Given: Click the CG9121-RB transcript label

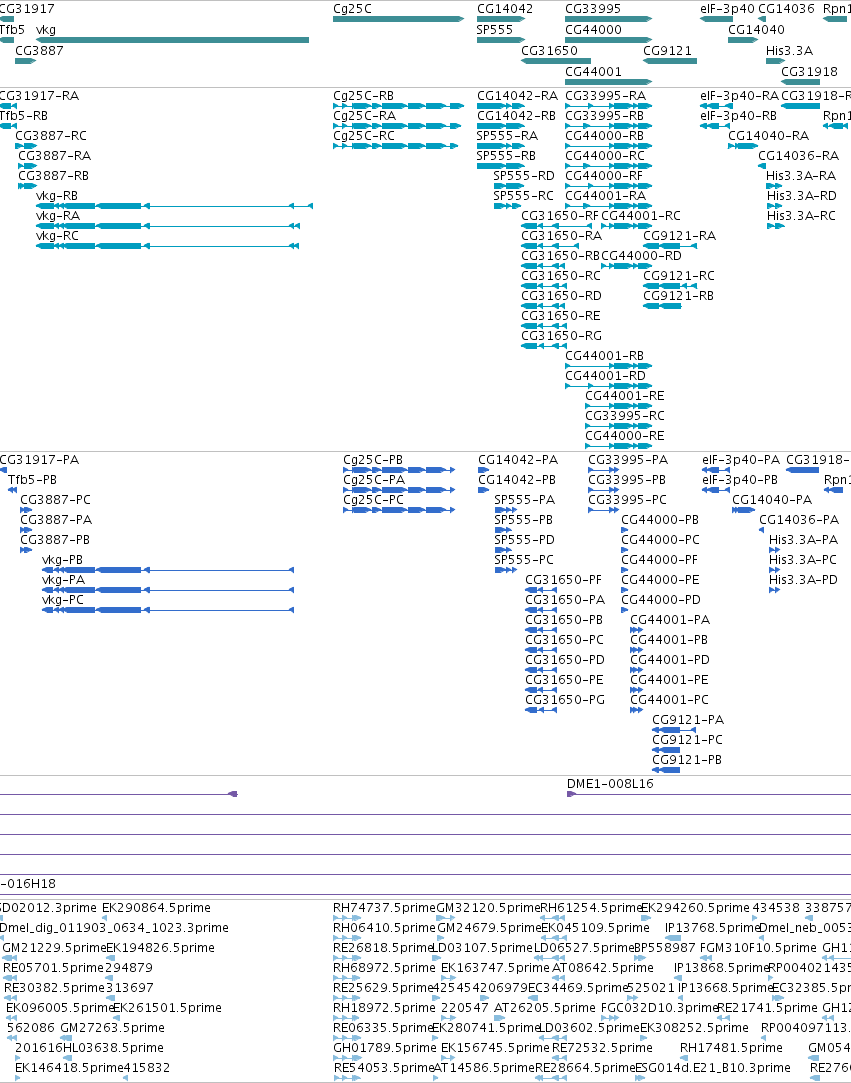Looking at the screenshot, I should pyautogui.click(x=678, y=296).
